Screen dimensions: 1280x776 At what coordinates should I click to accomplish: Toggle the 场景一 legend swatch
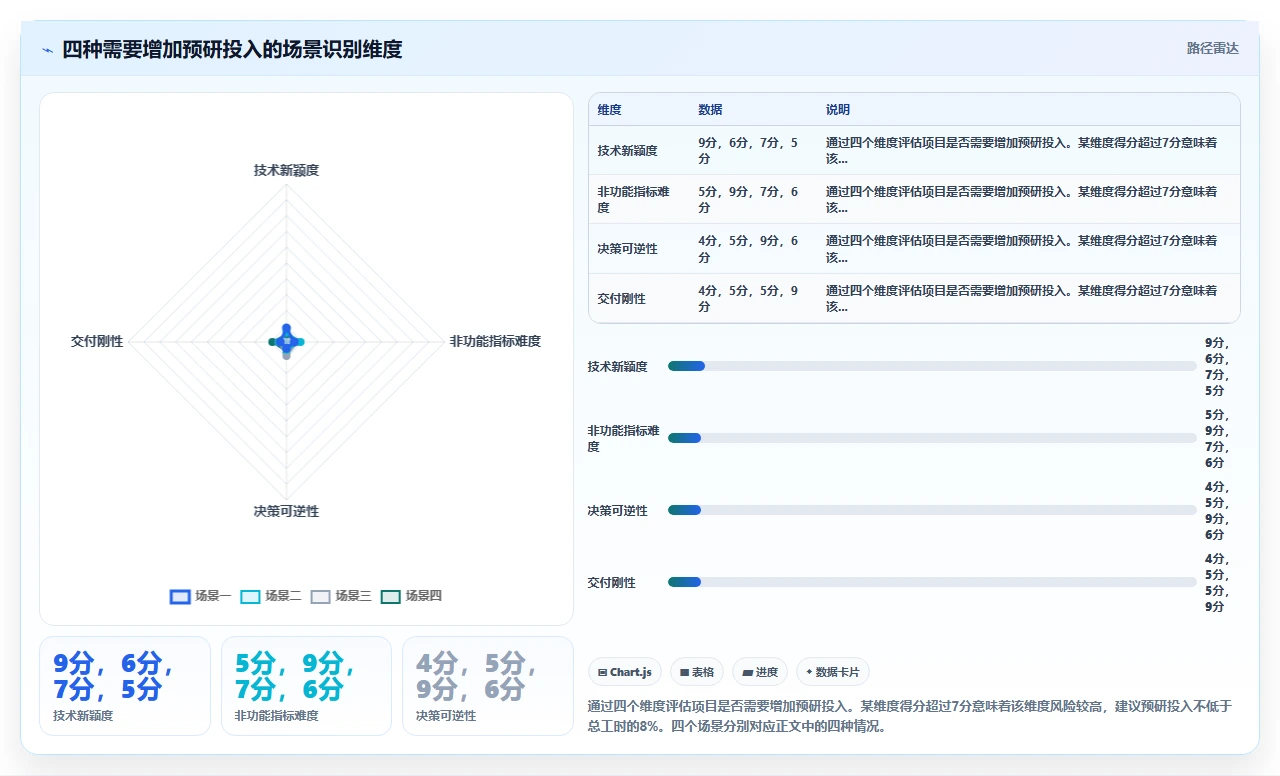[180, 596]
